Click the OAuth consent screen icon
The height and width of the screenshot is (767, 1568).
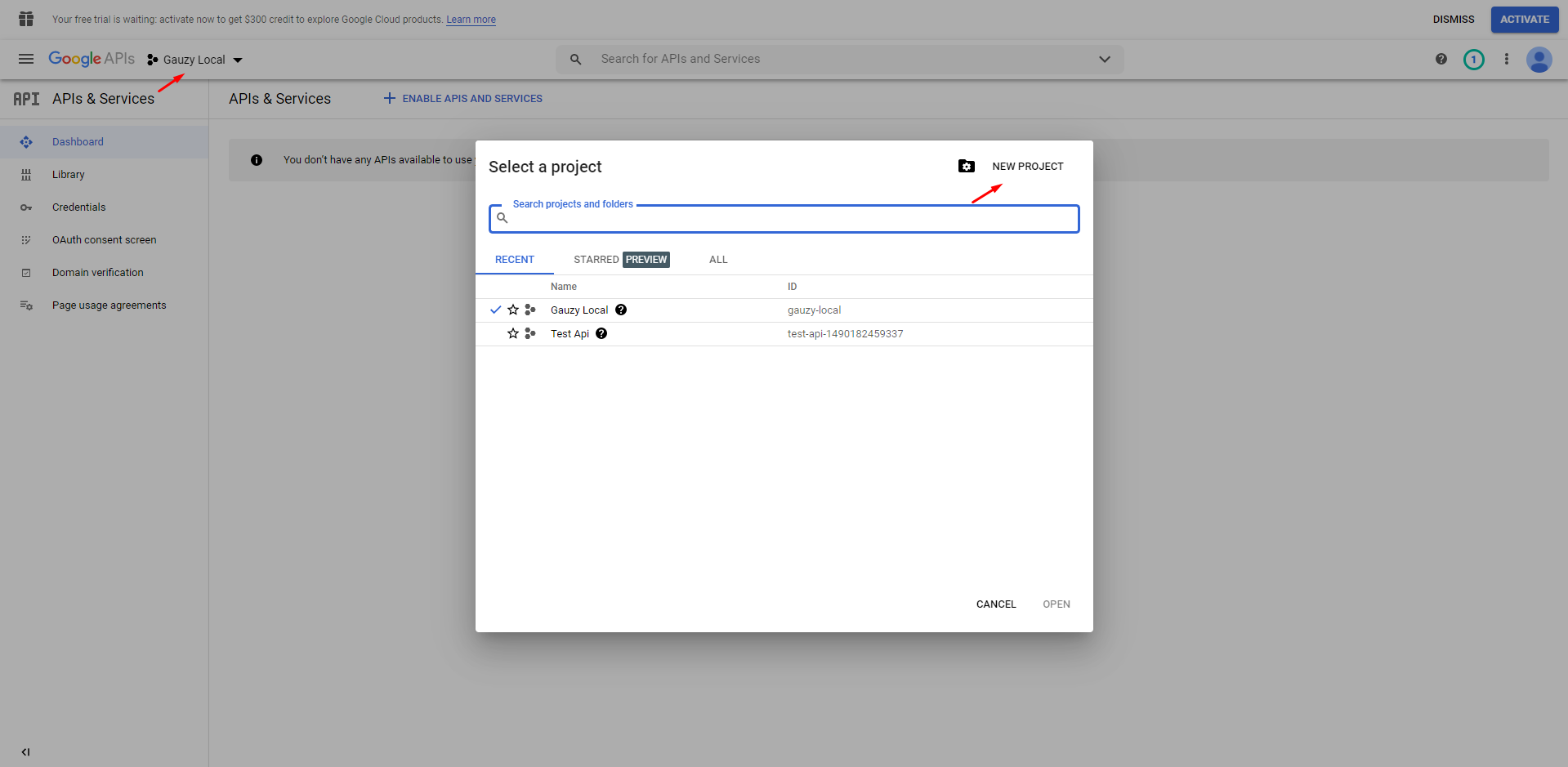(26, 240)
